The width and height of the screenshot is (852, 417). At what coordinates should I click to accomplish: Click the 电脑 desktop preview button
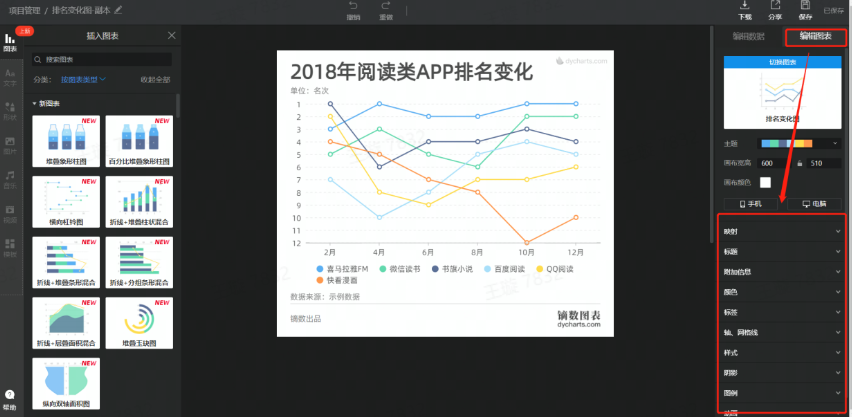click(814, 204)
